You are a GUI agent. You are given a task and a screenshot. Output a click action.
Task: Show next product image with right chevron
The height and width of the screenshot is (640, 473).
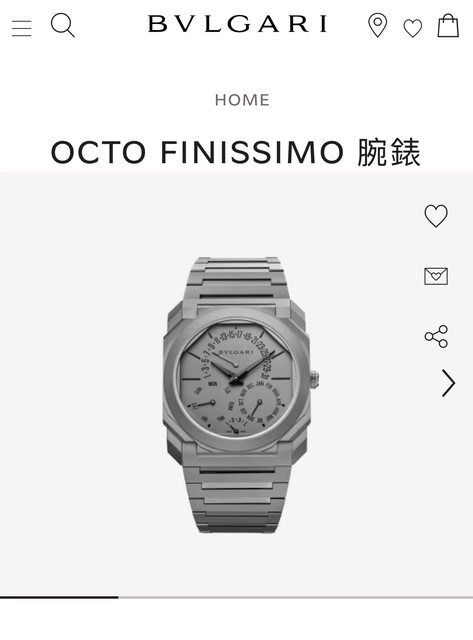pyautogui.click(x=448, y=383)
